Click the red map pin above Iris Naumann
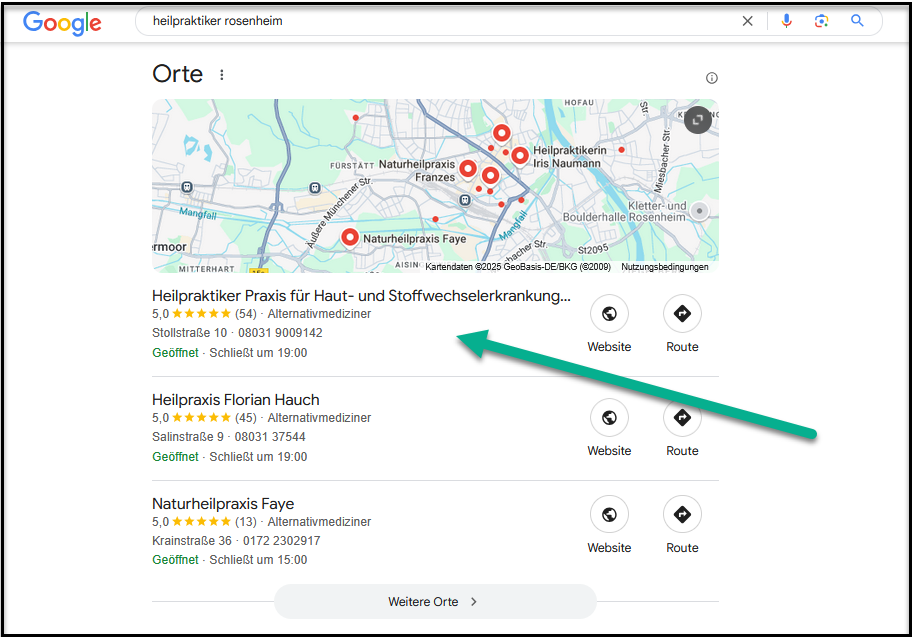The height and width of the screenshot is (637, 912). point(501,134)
